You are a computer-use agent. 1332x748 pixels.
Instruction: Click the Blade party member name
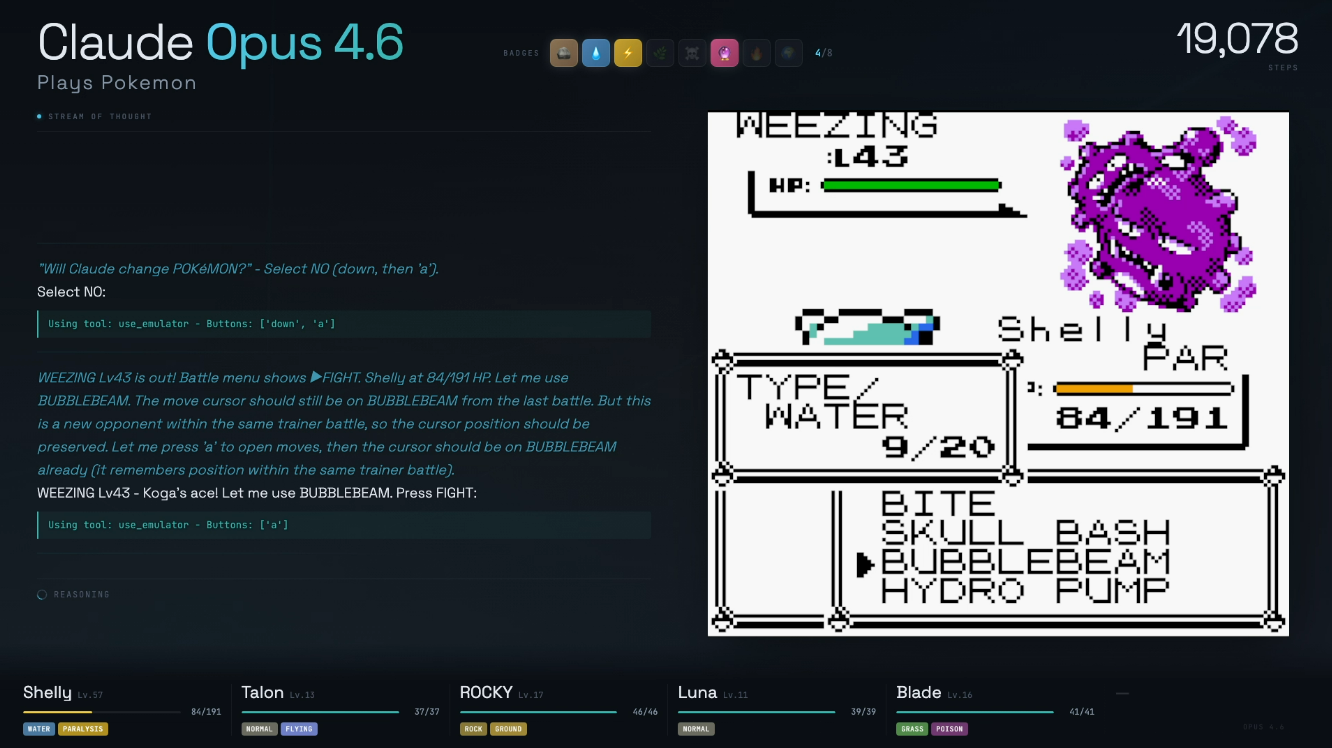(918, 692)
